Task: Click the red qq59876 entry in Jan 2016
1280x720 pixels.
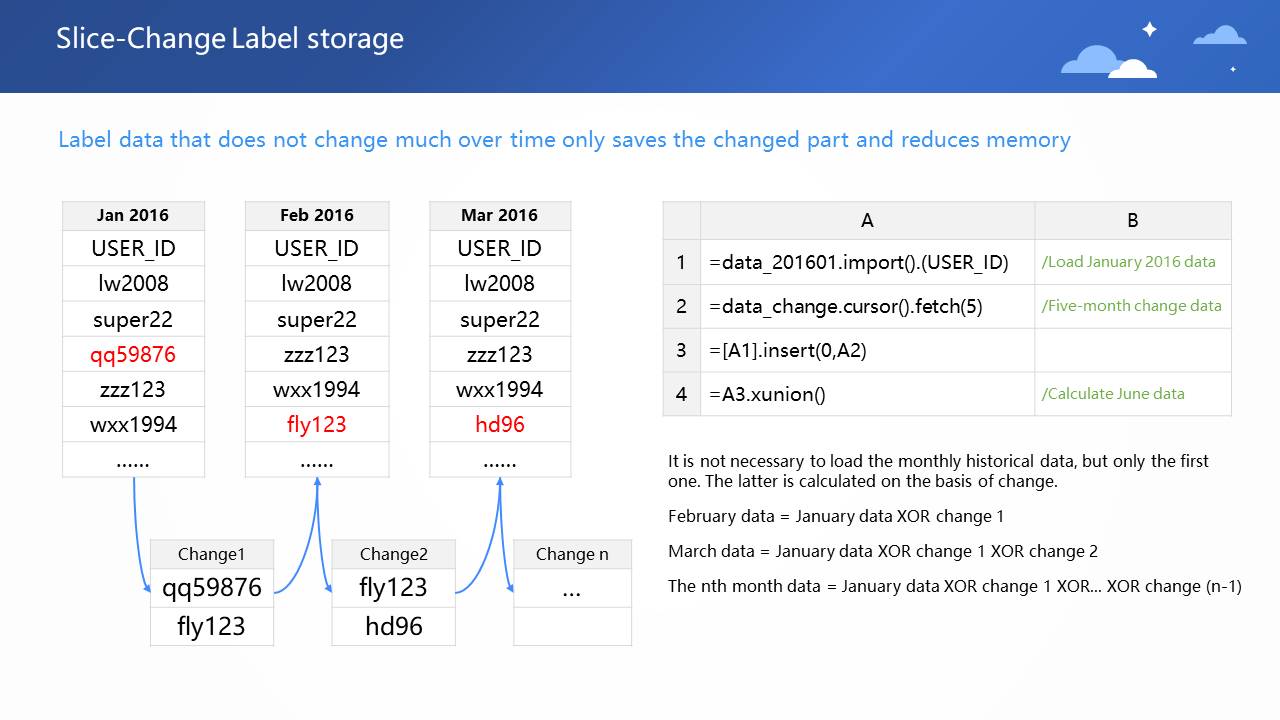Action: pos(133,354)
